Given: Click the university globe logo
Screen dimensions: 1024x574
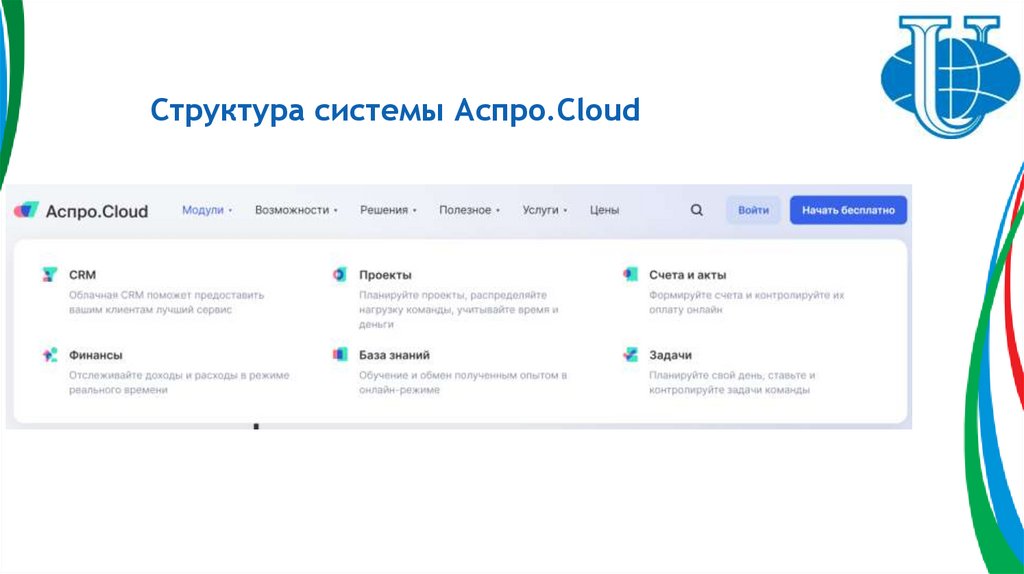Looking at the screenshot, I should click(x=950, y=76).
